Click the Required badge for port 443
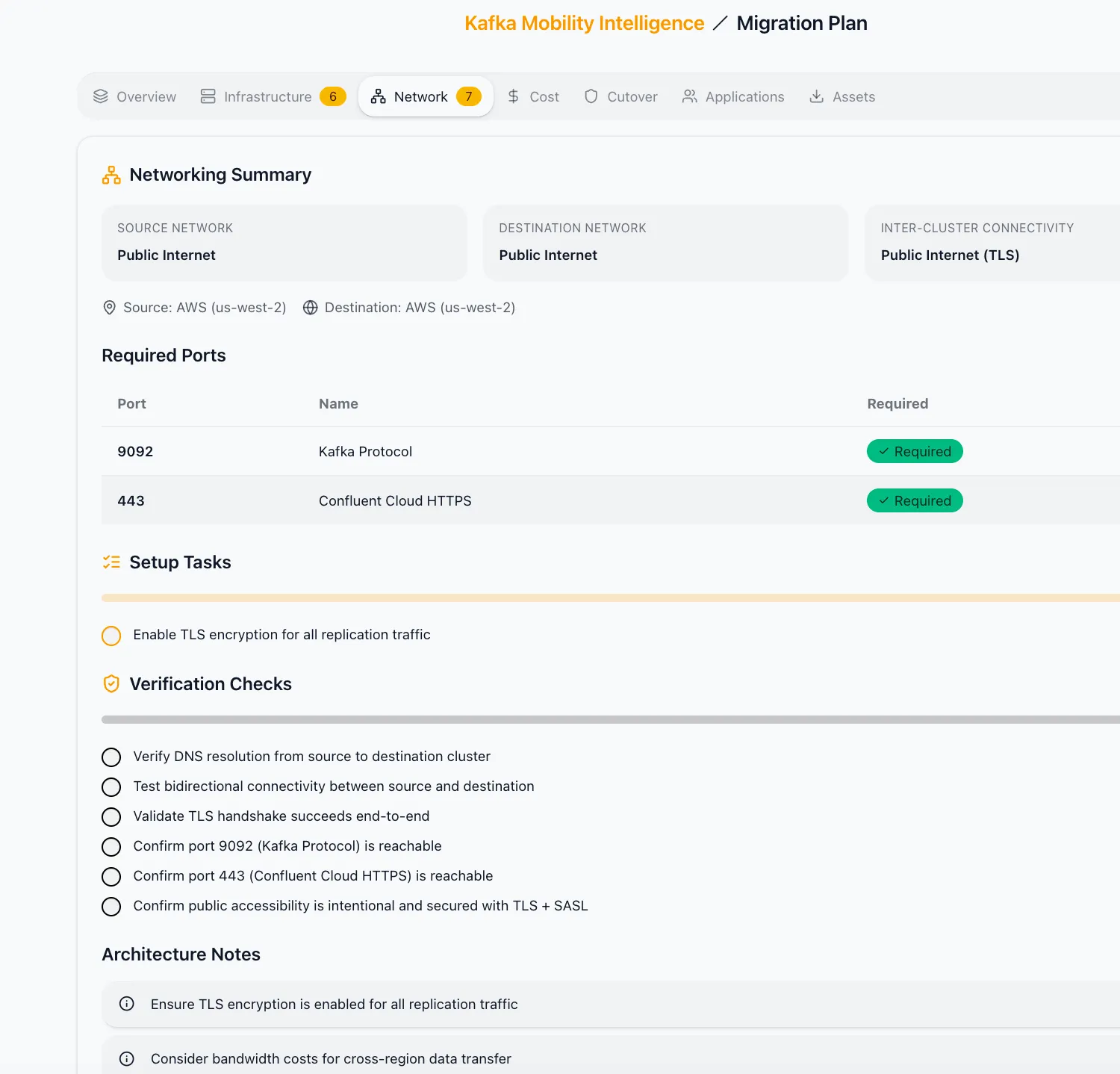The image size is (1120, 1074). [x=915, y=500]
